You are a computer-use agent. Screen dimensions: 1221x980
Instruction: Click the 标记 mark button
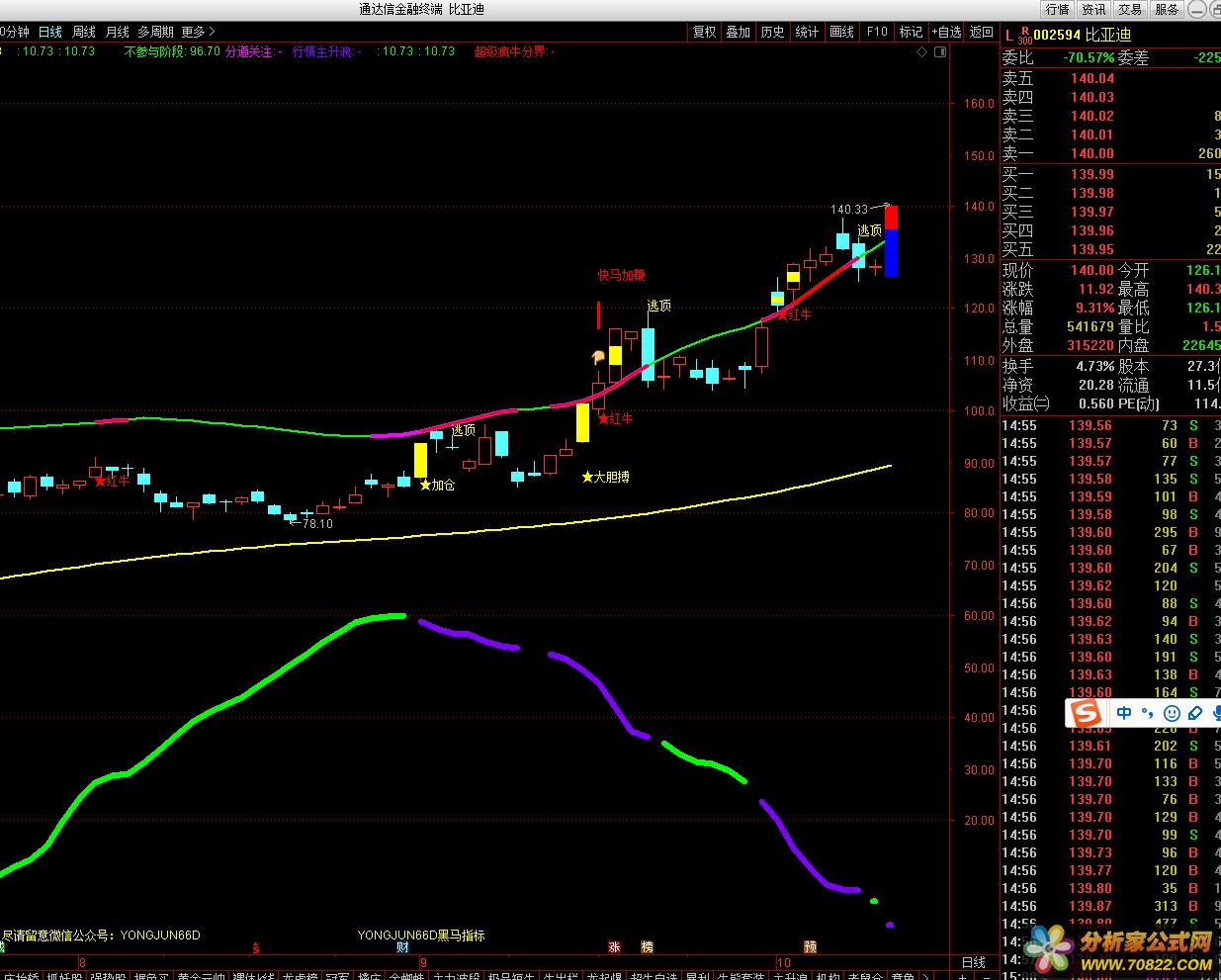911,32
